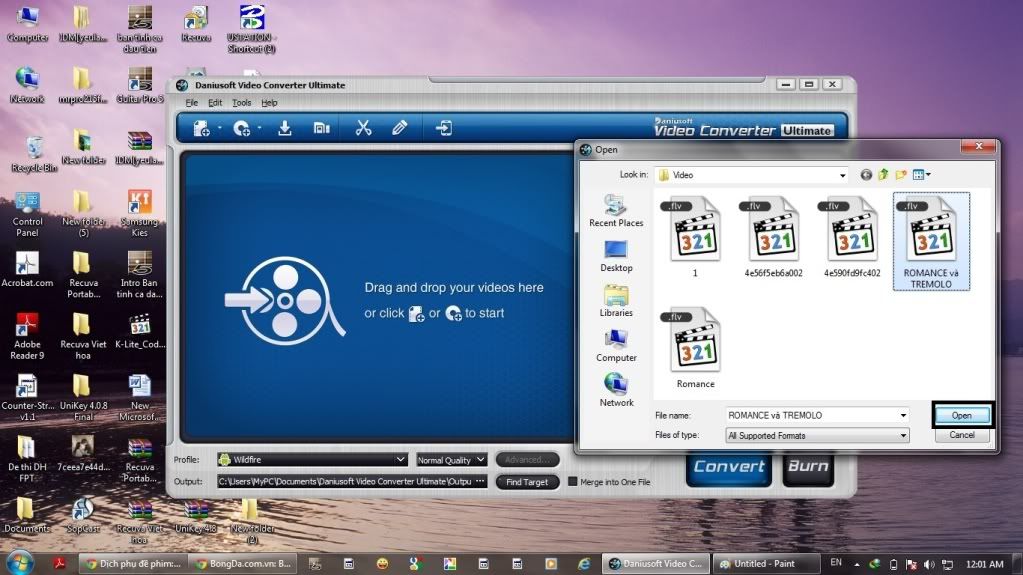This screenshot has width=1023, height=575.
Task: Open Recycle Bin desktop icon
Action: (x=34, y=155)
